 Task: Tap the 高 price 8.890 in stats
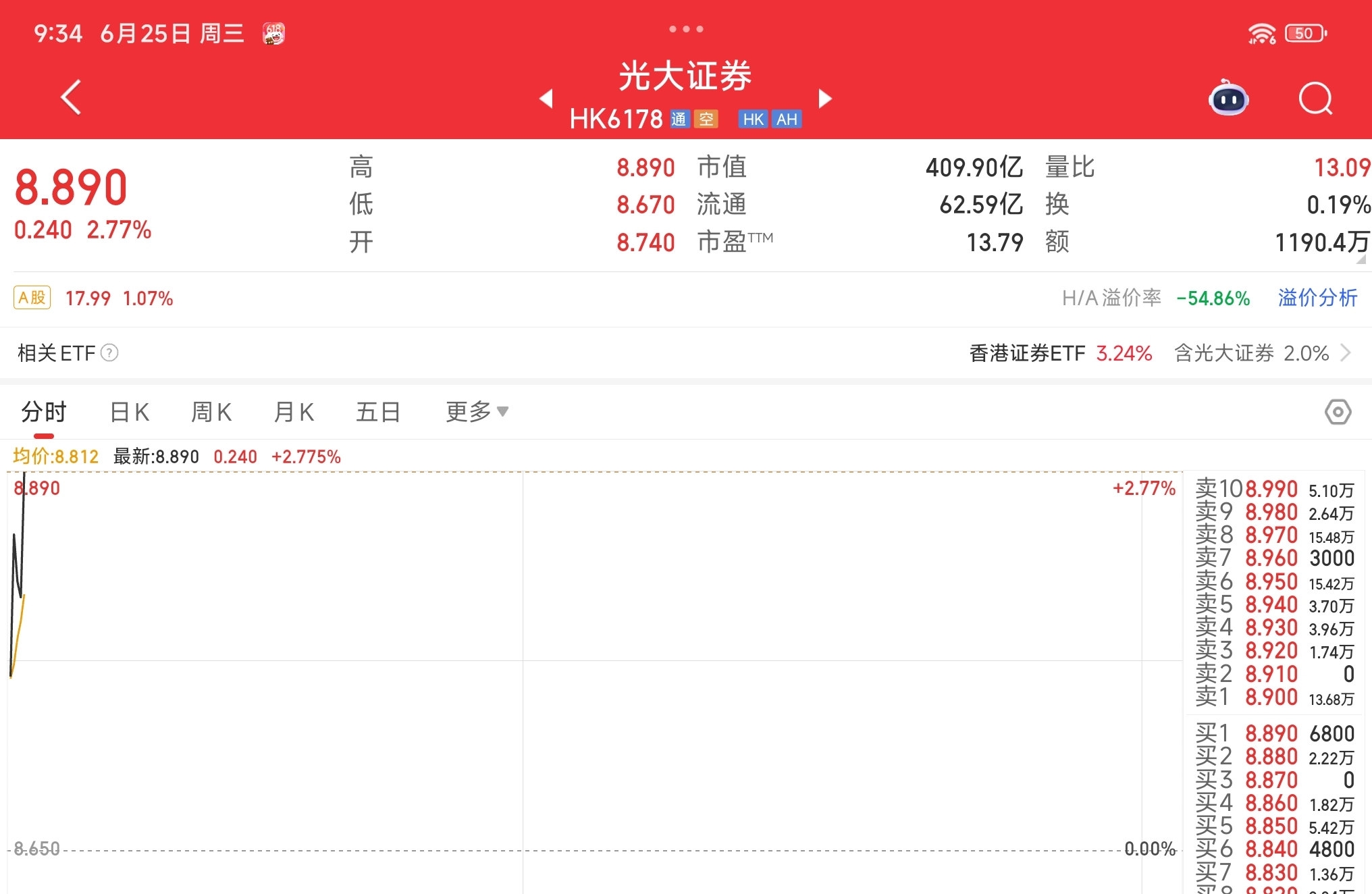[x=645, y=167]
